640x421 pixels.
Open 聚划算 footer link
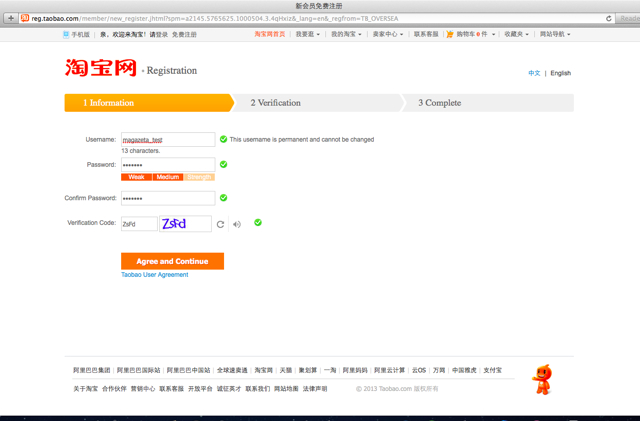click(x=308, y=370)
